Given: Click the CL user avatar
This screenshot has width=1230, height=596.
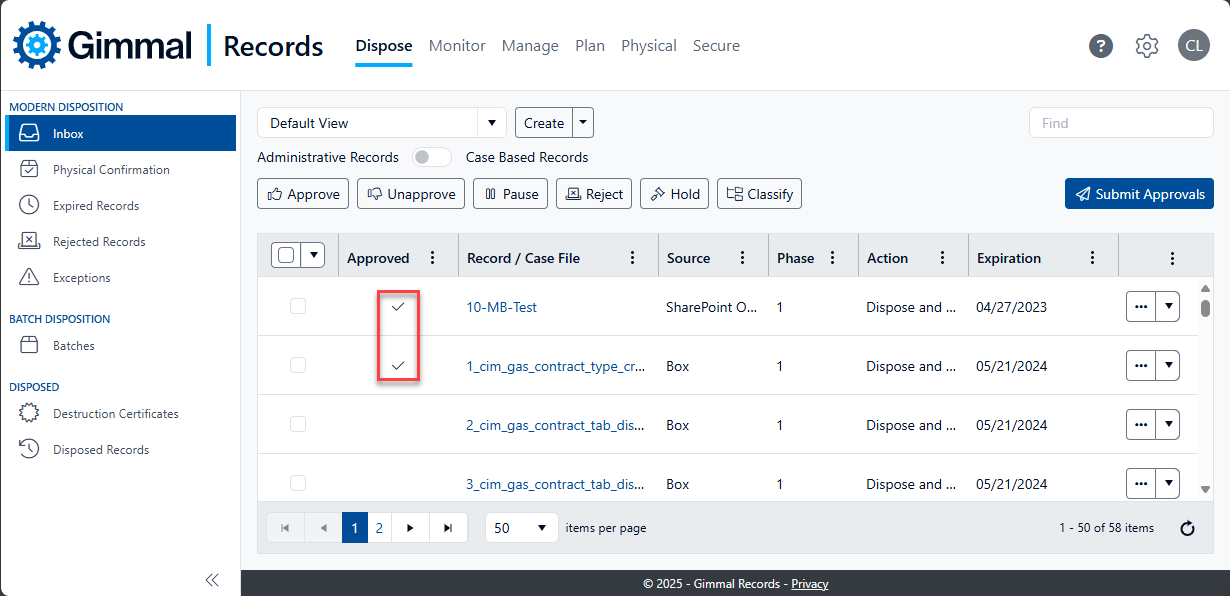Looking at the screenshot, I should tap(1193, 46).
